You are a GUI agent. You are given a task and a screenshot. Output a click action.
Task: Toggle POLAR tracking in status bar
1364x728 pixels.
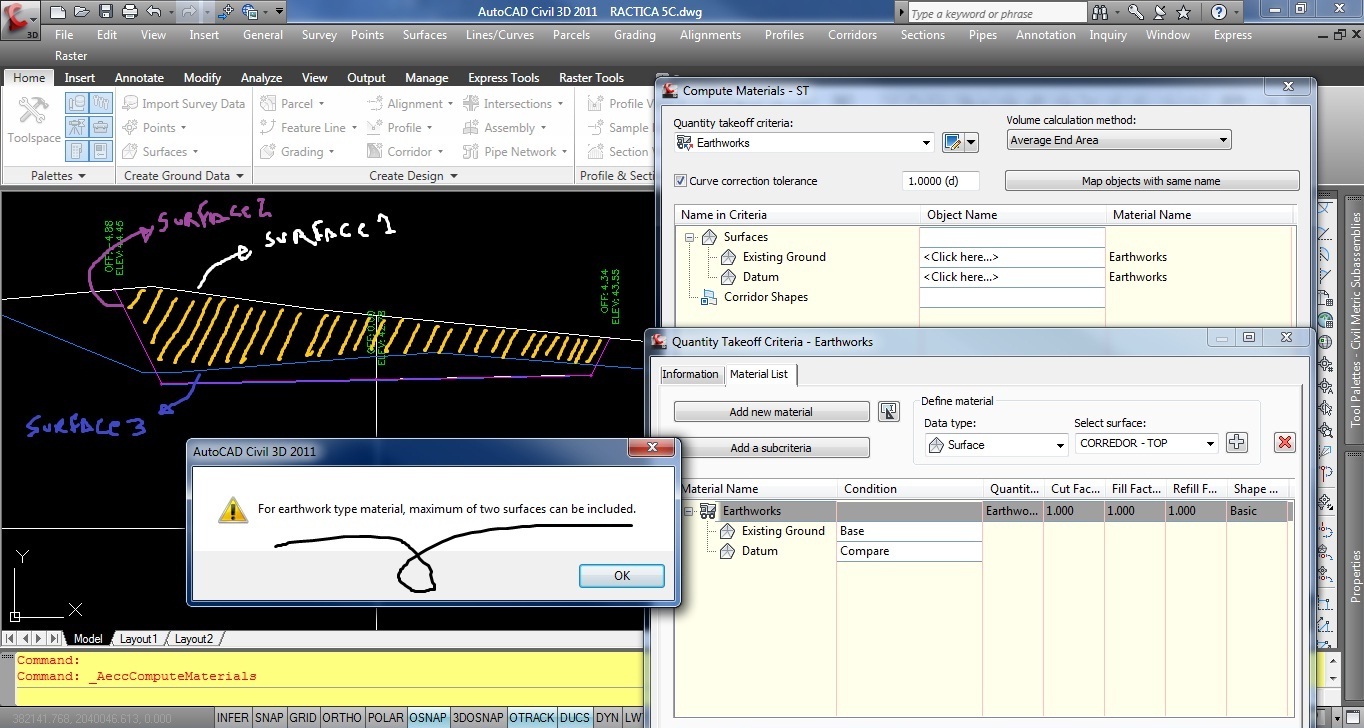coord(386,718)
